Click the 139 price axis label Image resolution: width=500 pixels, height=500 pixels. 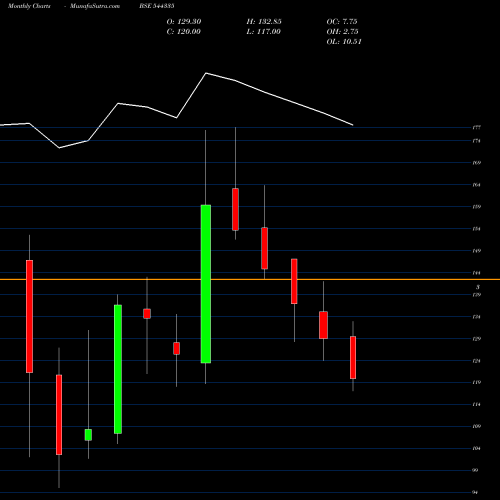pos(476,295)
